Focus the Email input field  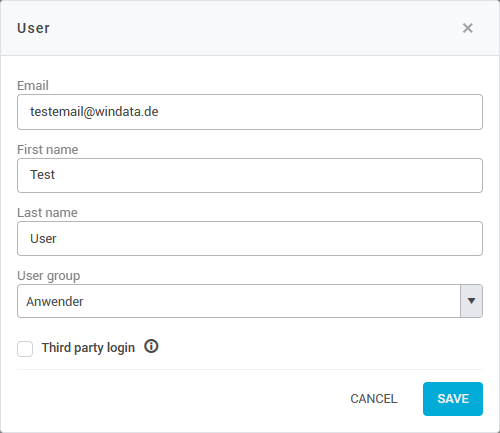tap(250, 112)
